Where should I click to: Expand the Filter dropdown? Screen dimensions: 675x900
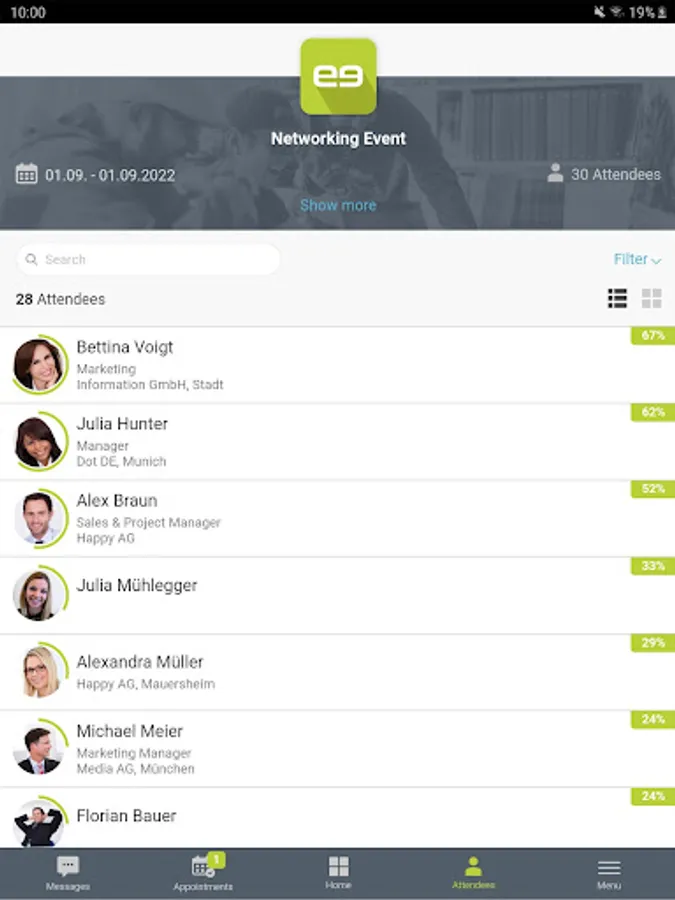(x=637, y=259)
